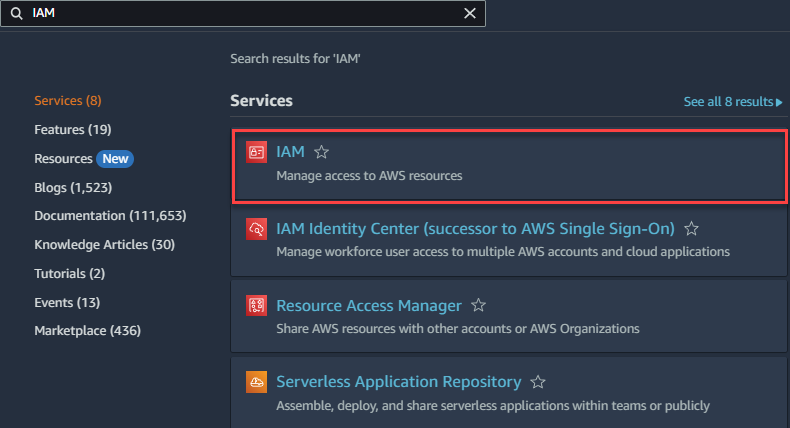This screenshot has width=790, height=428.
Task: Open the IAM service icon
Action: [x=256, y=152]
